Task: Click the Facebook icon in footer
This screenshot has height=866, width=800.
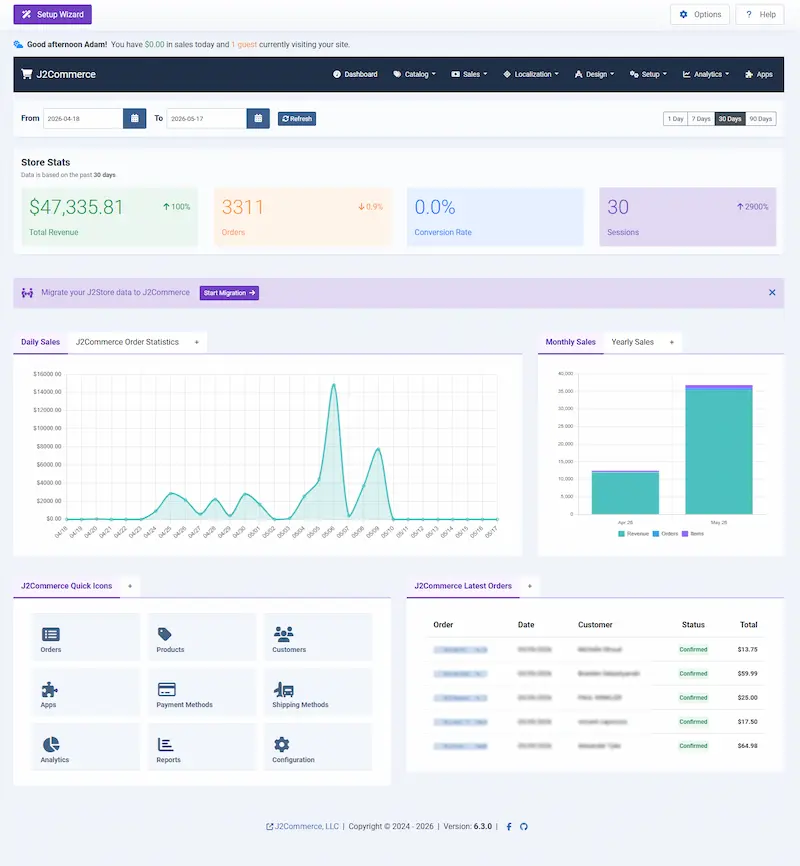Action: (509, 826)
